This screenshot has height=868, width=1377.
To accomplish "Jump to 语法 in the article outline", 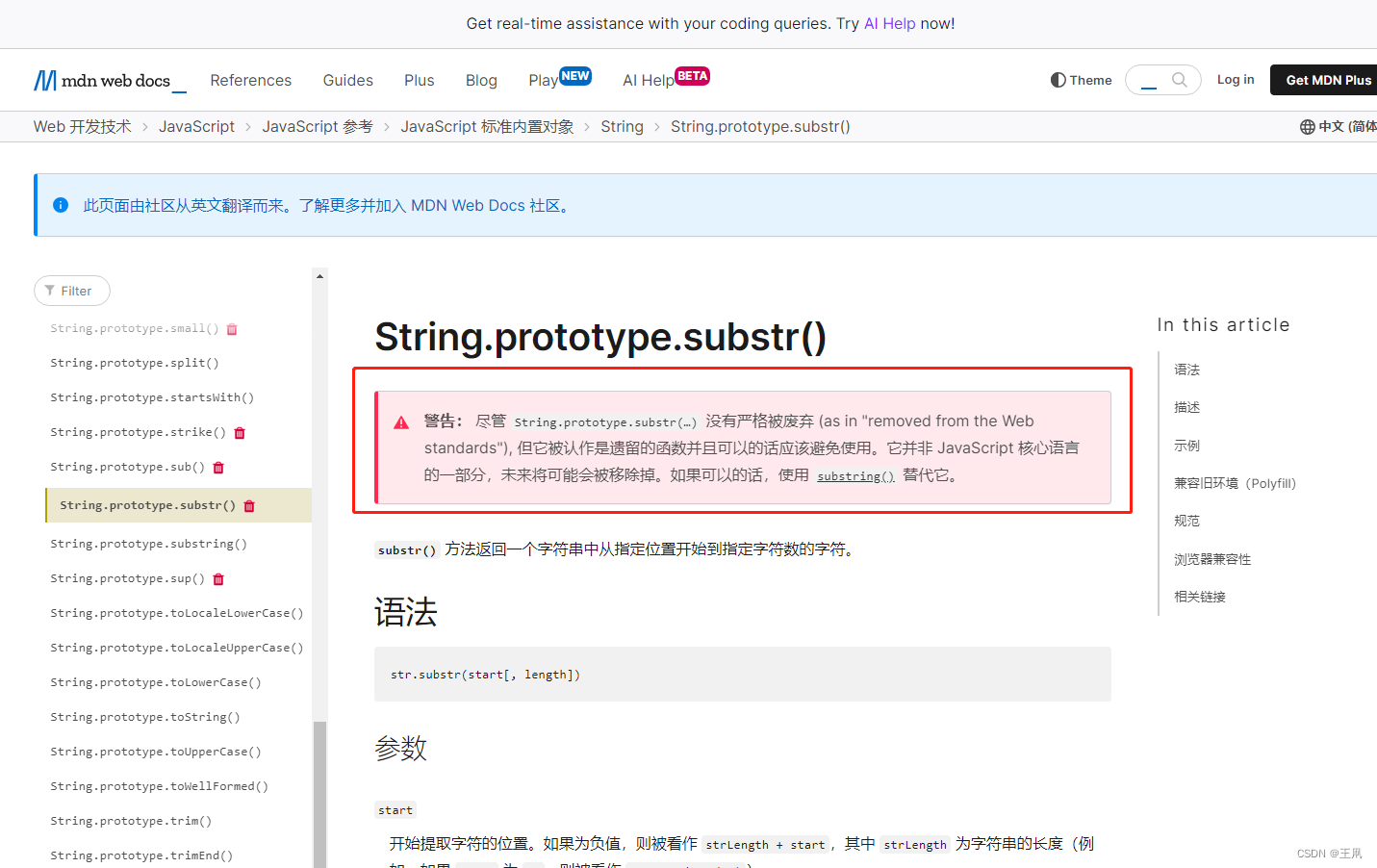I will click(x=1186, y=370).
